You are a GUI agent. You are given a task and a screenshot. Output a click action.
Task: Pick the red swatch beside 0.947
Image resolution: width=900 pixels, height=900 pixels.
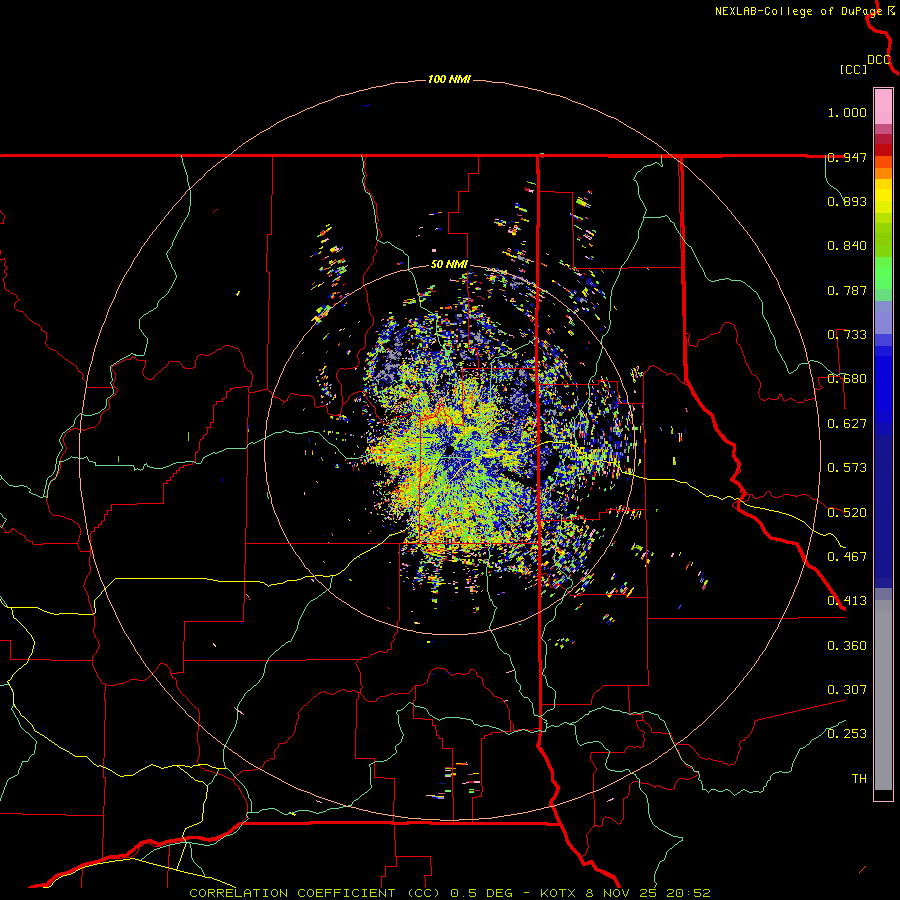point(883,150)
